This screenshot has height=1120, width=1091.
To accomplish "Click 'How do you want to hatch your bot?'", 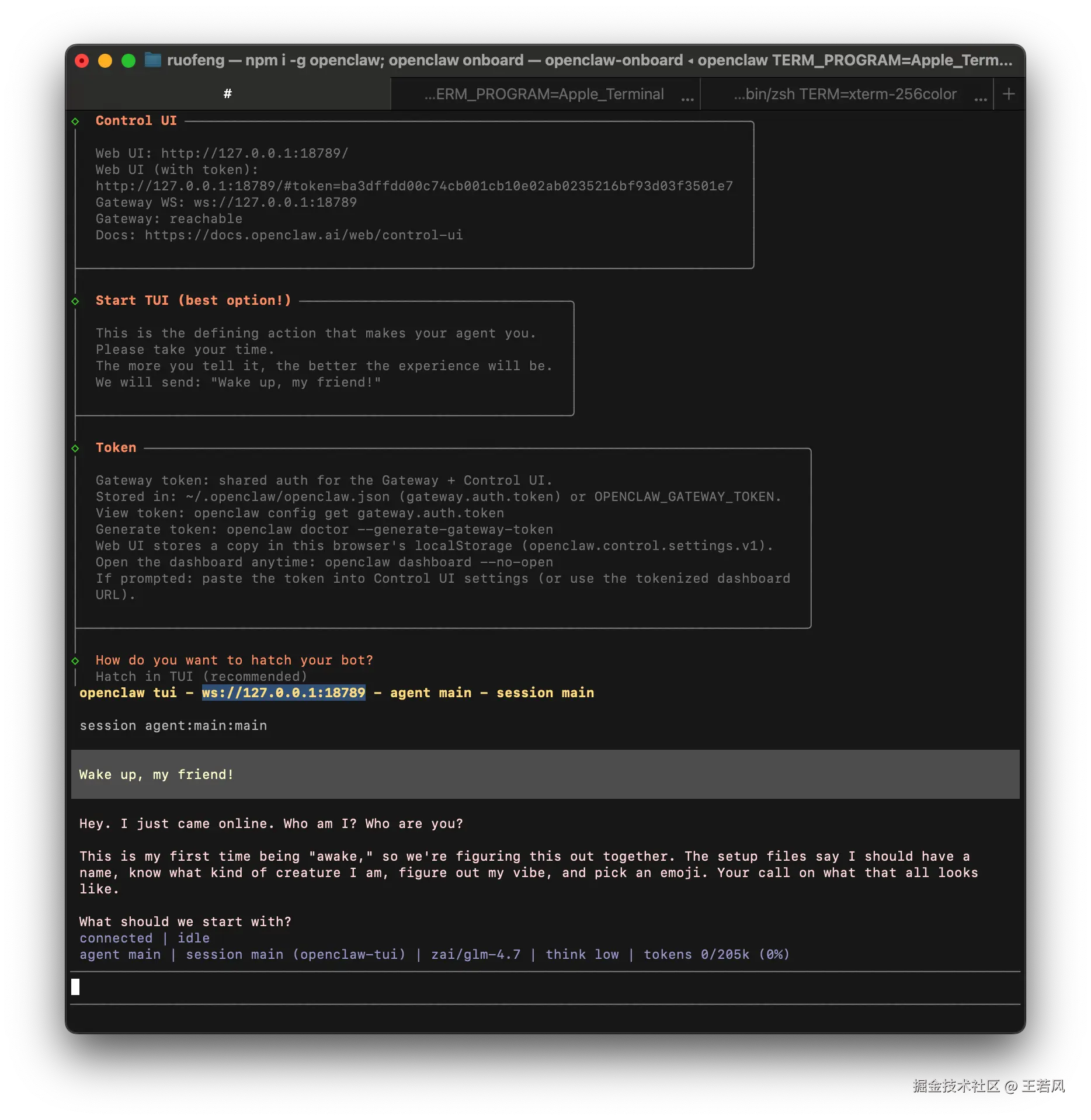I will coord(234,660).
